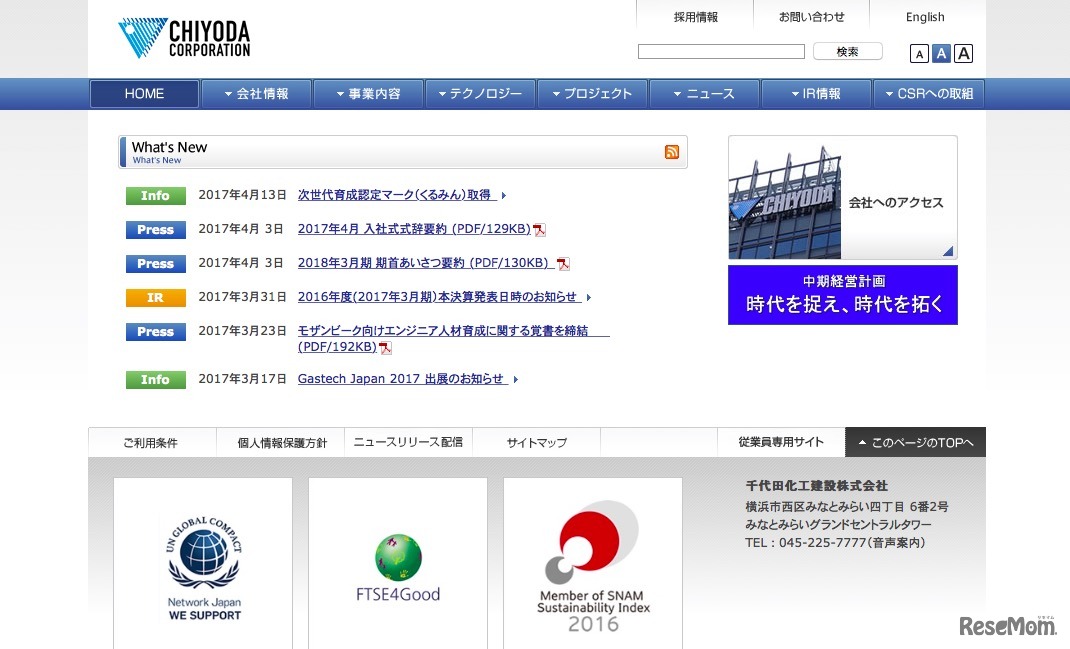The height and width of the screenshot is (649, 1070).
Task: Click arrow after 次世代育成認定マーク link
Action: coord(504,196)
